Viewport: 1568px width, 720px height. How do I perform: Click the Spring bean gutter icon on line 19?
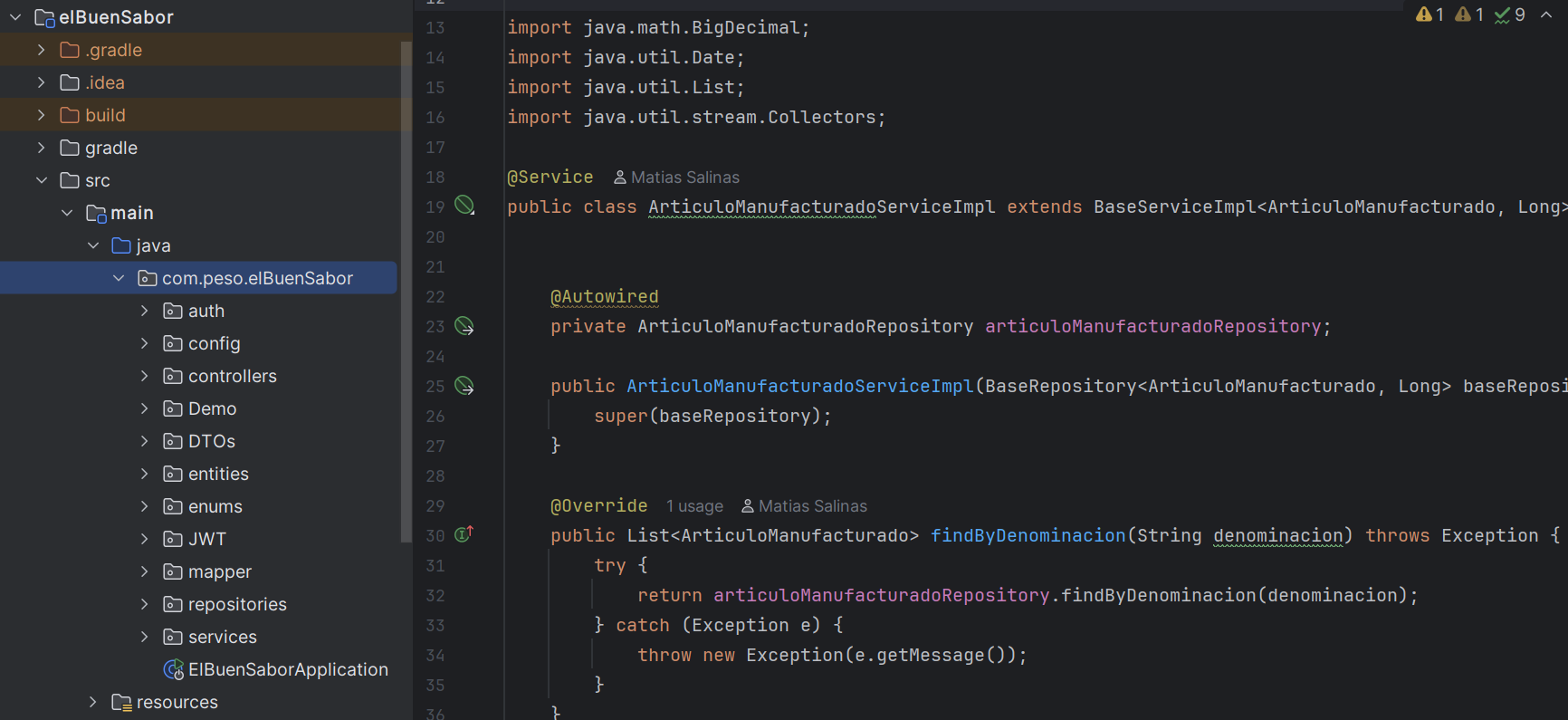click(464, 206)
